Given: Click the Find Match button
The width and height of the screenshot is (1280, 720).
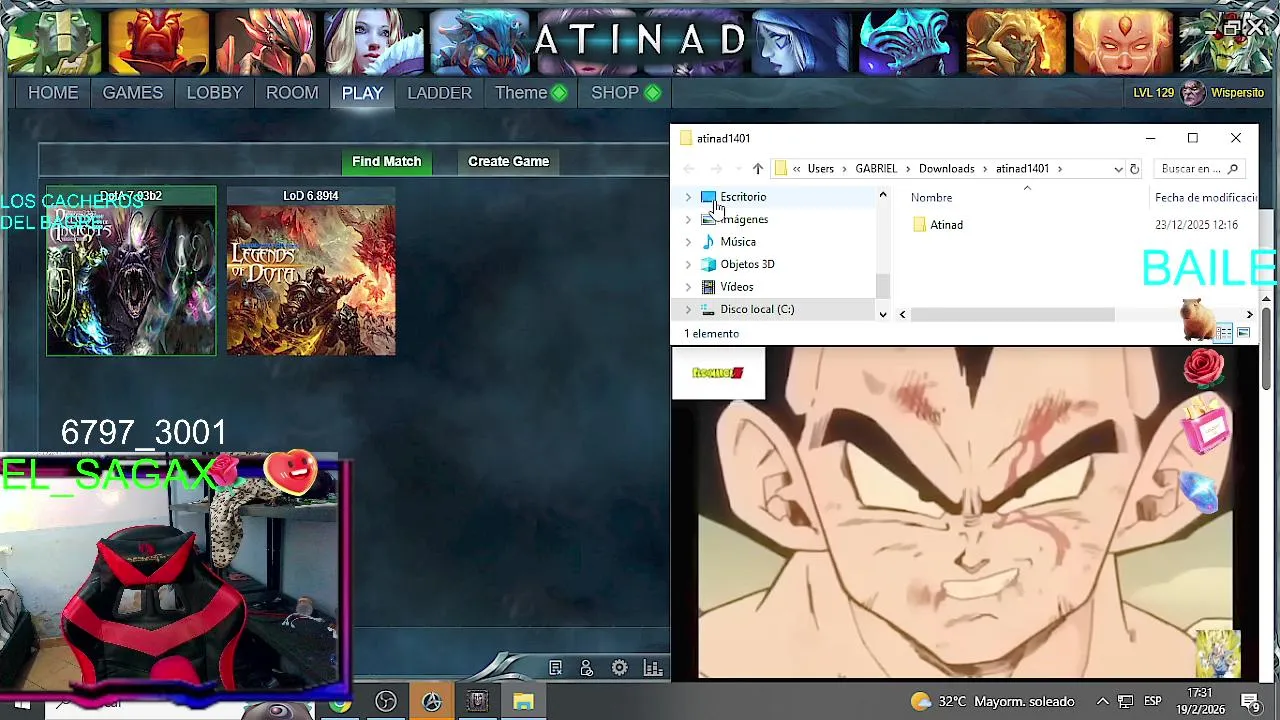Looking at the screenshot, I should (386, 161).
